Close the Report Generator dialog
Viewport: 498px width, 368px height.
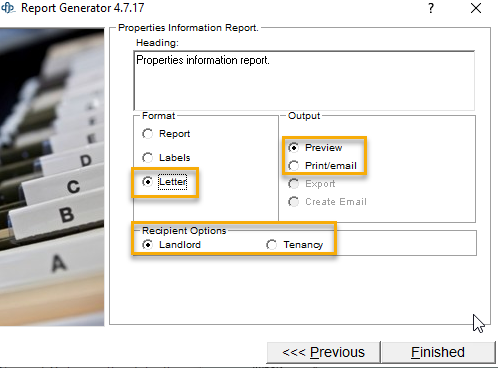pos(476,8)
